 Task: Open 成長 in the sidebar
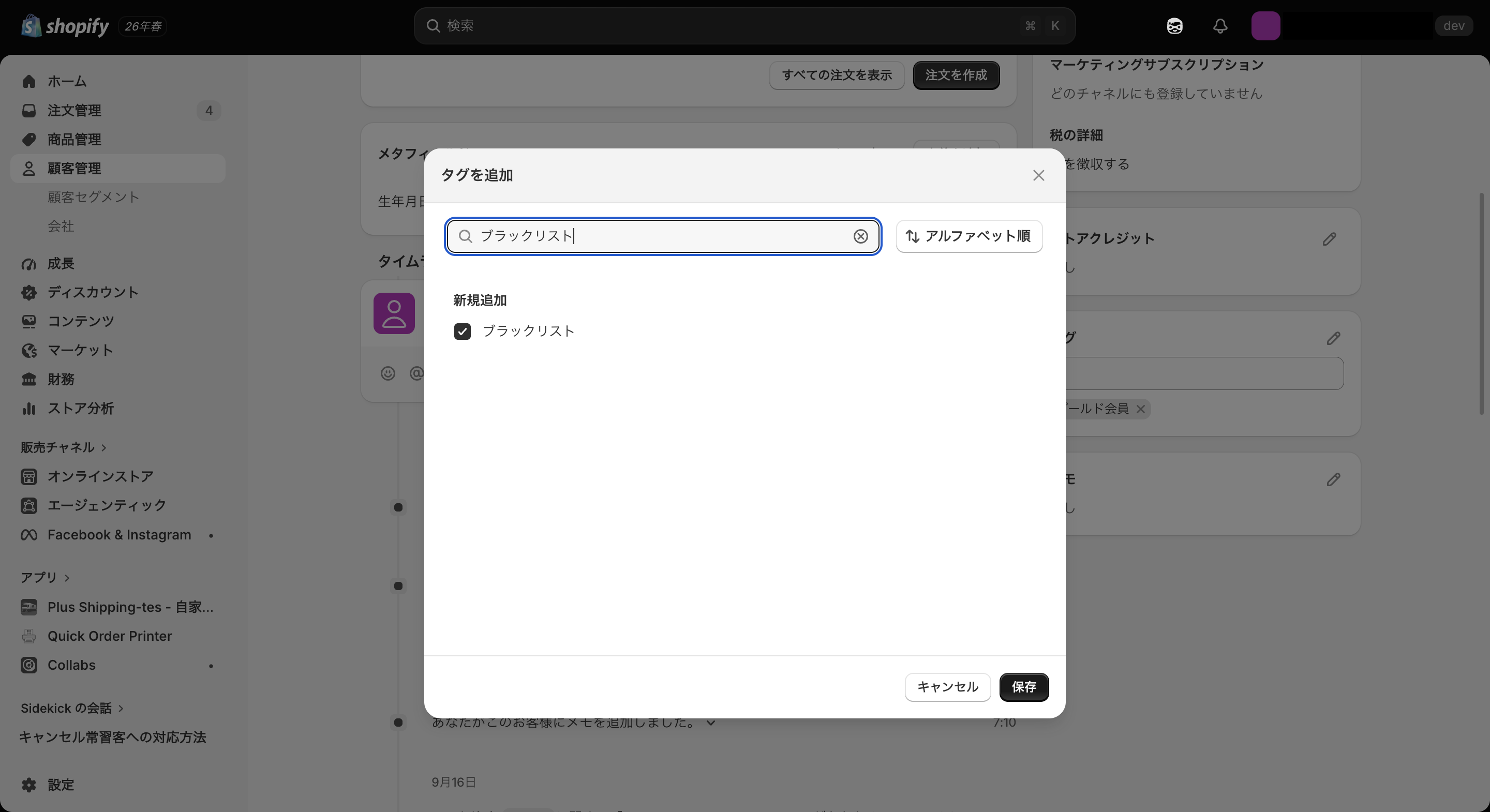pos(117,264)
